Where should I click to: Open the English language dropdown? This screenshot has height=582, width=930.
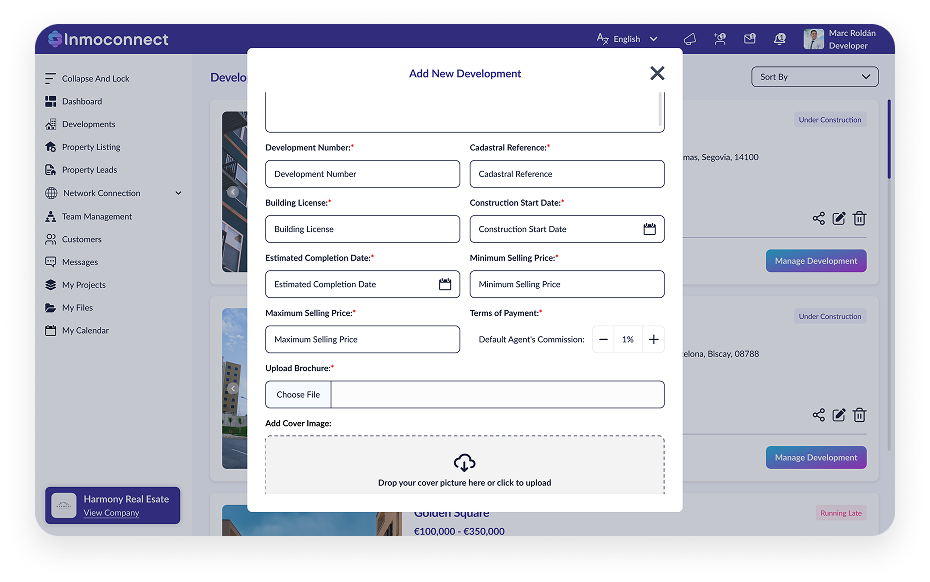pyautogui.click(x=627, y=39)
